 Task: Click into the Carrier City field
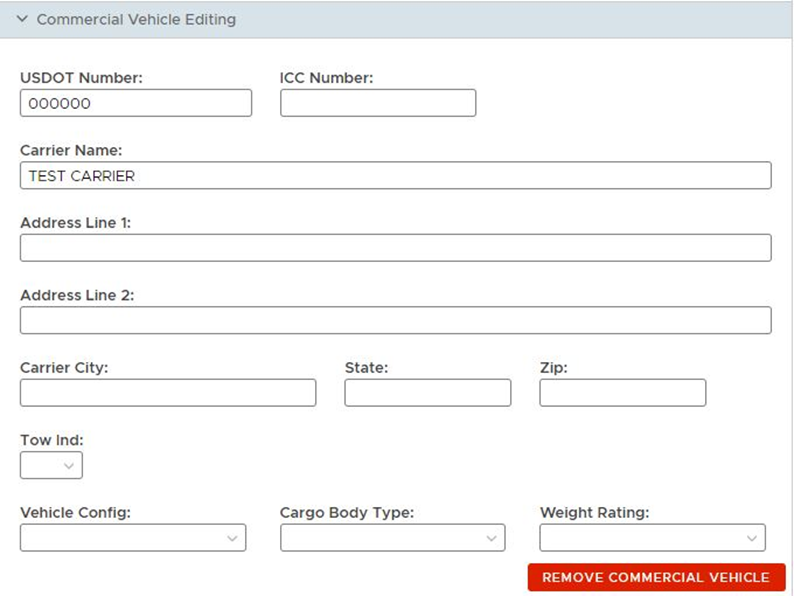pyautogui.click(x=168, y=392)
